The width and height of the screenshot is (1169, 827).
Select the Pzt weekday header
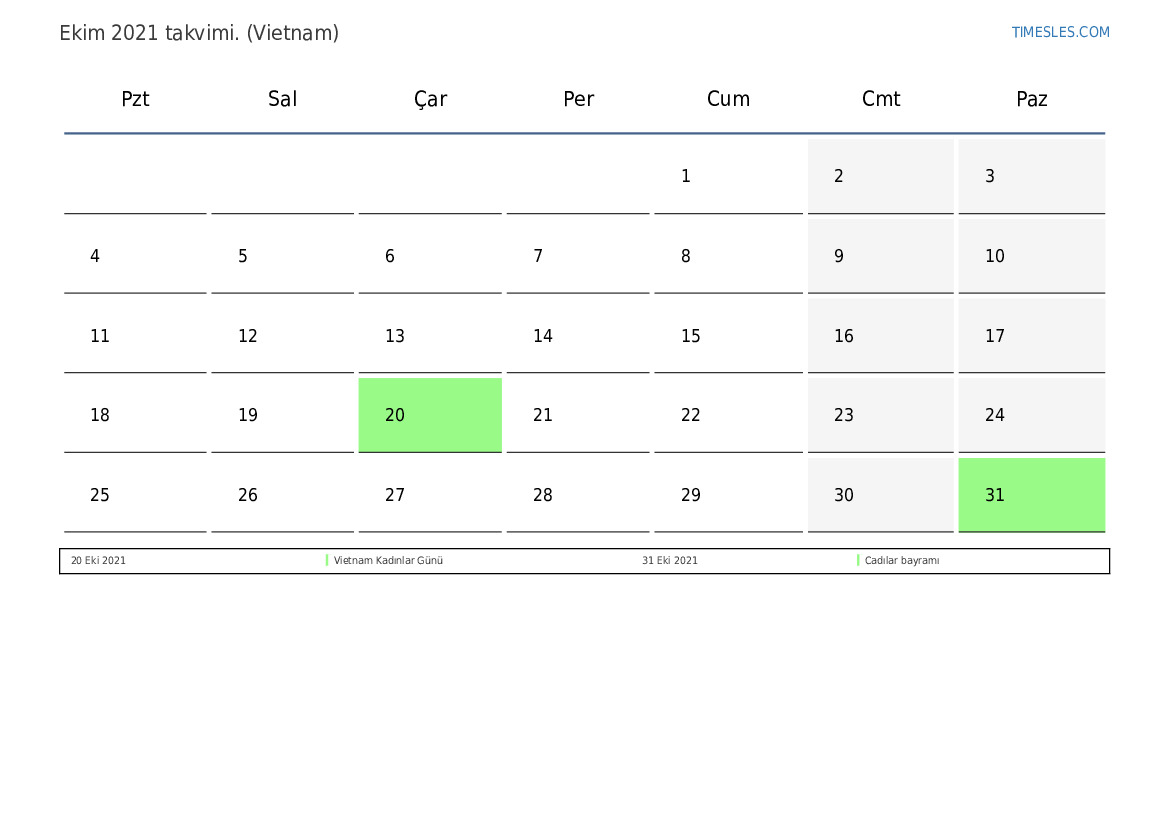[x=135, y=99]
